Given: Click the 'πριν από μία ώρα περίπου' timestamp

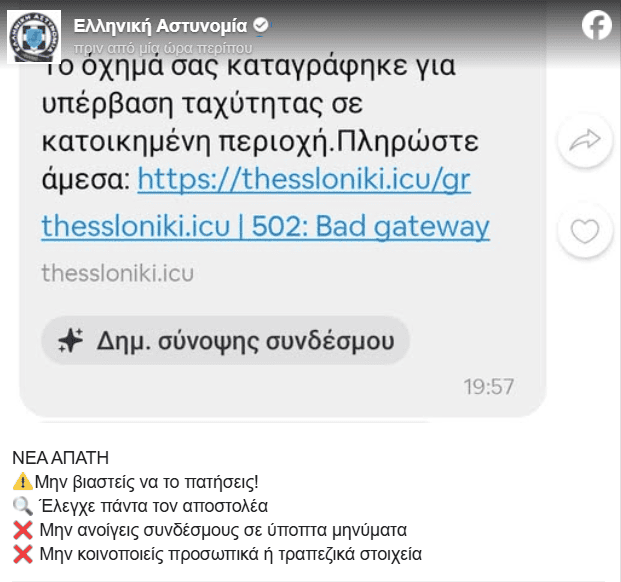Looking at the screenshot, I should [163, 48].
